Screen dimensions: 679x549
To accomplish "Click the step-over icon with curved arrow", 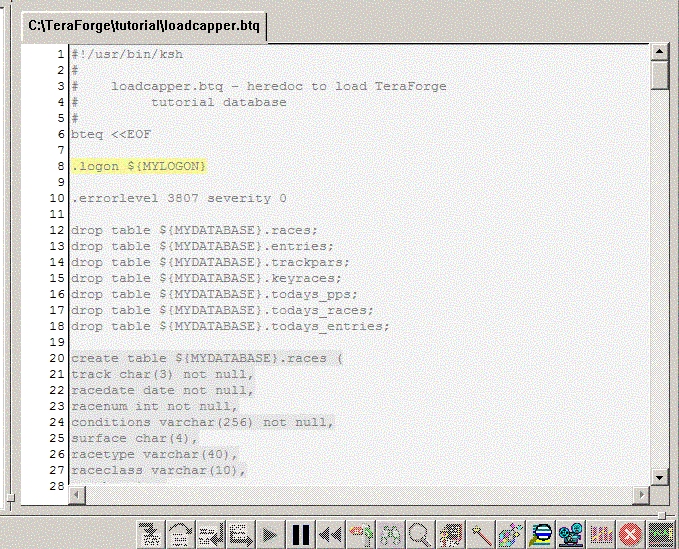I will coord(180,535).
